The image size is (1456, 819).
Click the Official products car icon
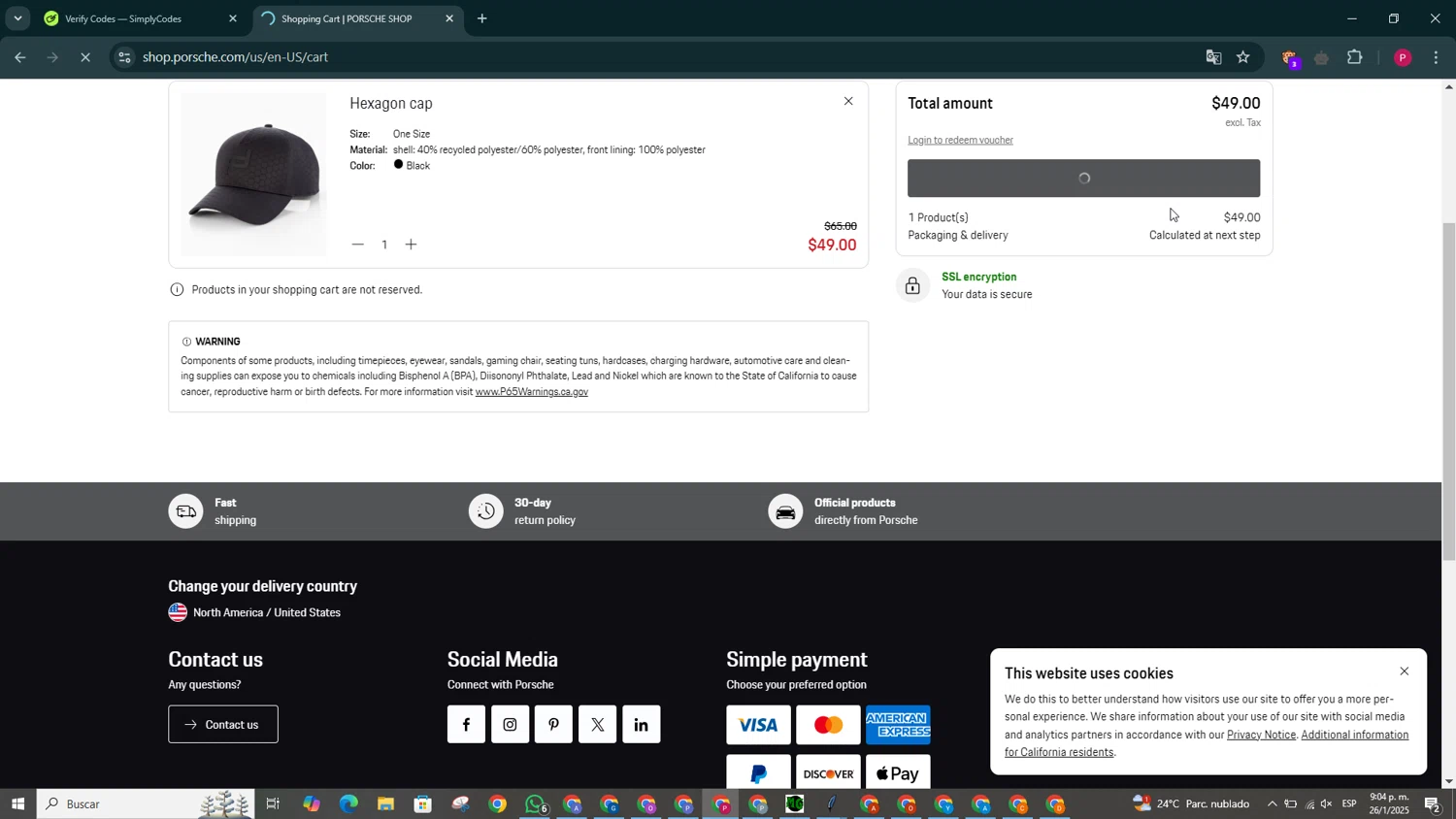pos(785,511)
